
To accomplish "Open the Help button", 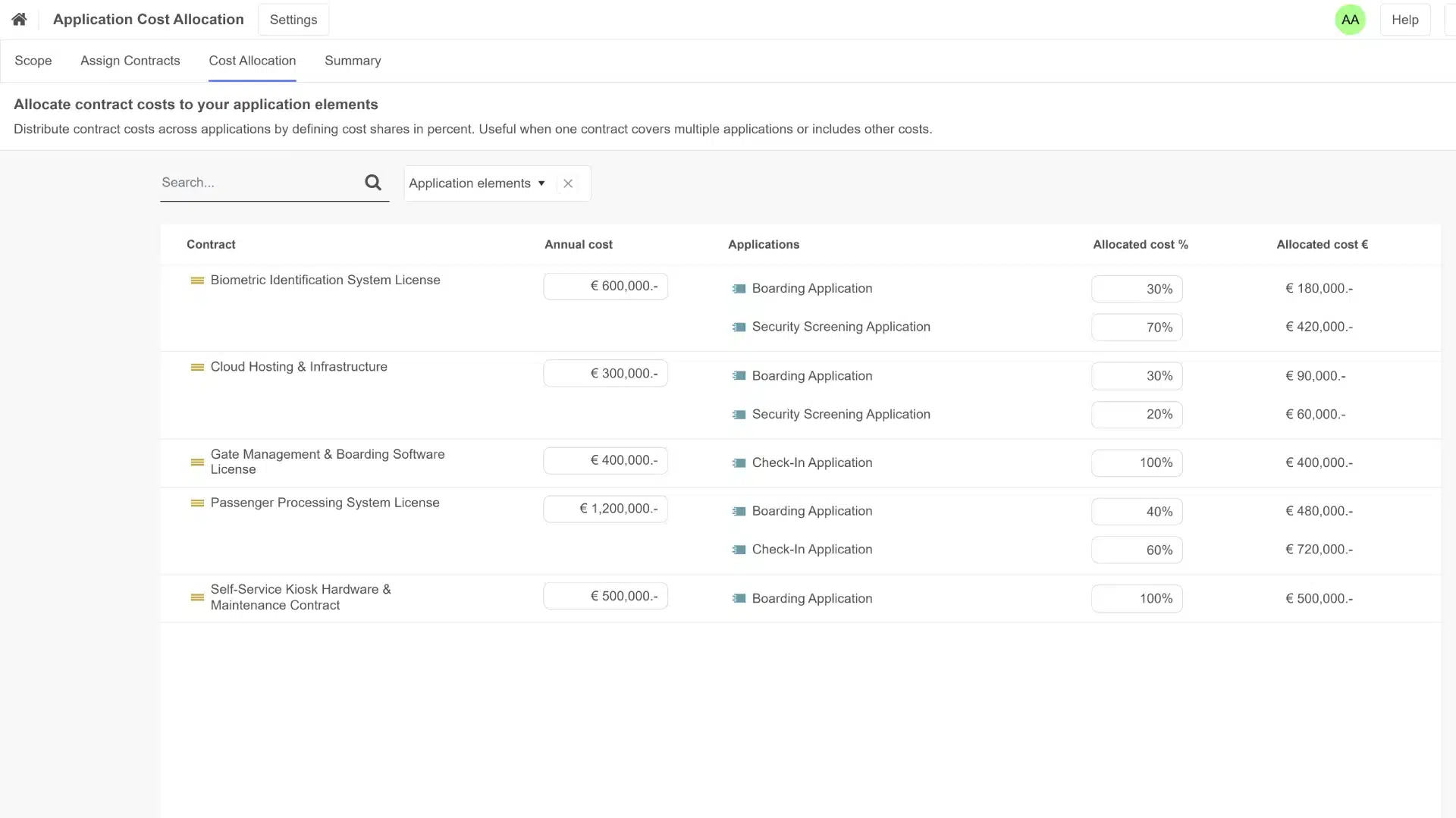I will point(1404,20).
